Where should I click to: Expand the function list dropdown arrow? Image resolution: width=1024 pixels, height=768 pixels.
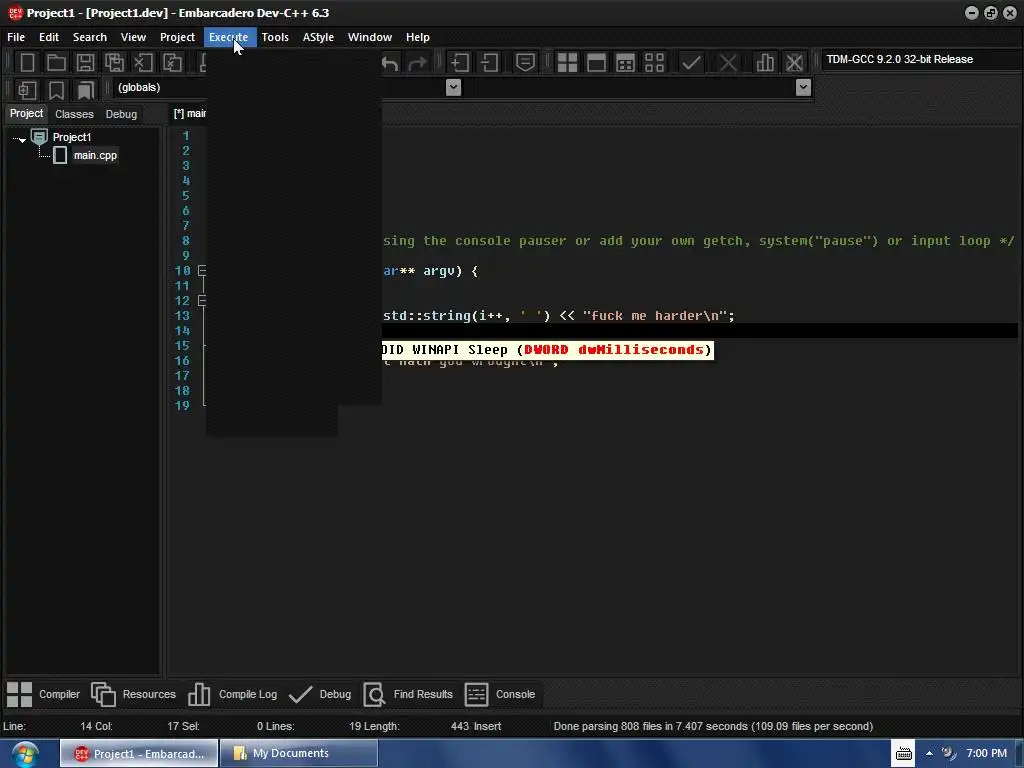[x=803, y=88]
